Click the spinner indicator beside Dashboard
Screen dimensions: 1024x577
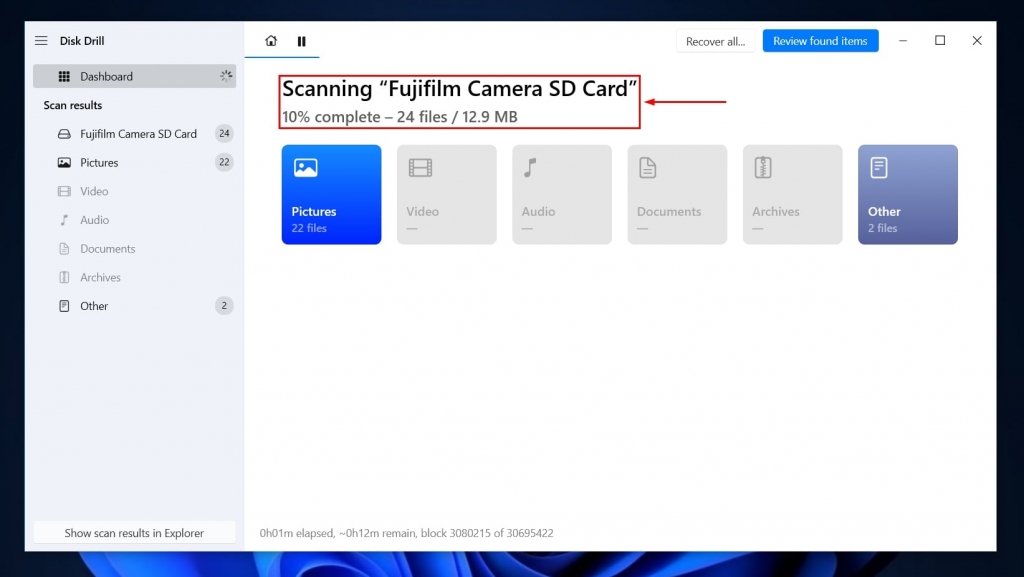(x=225, y=76)
